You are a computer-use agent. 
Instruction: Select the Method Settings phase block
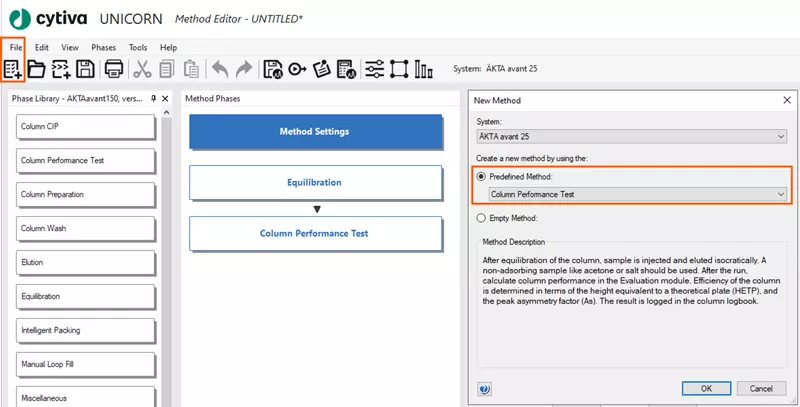pyautogui.click(x=315, y=132)
